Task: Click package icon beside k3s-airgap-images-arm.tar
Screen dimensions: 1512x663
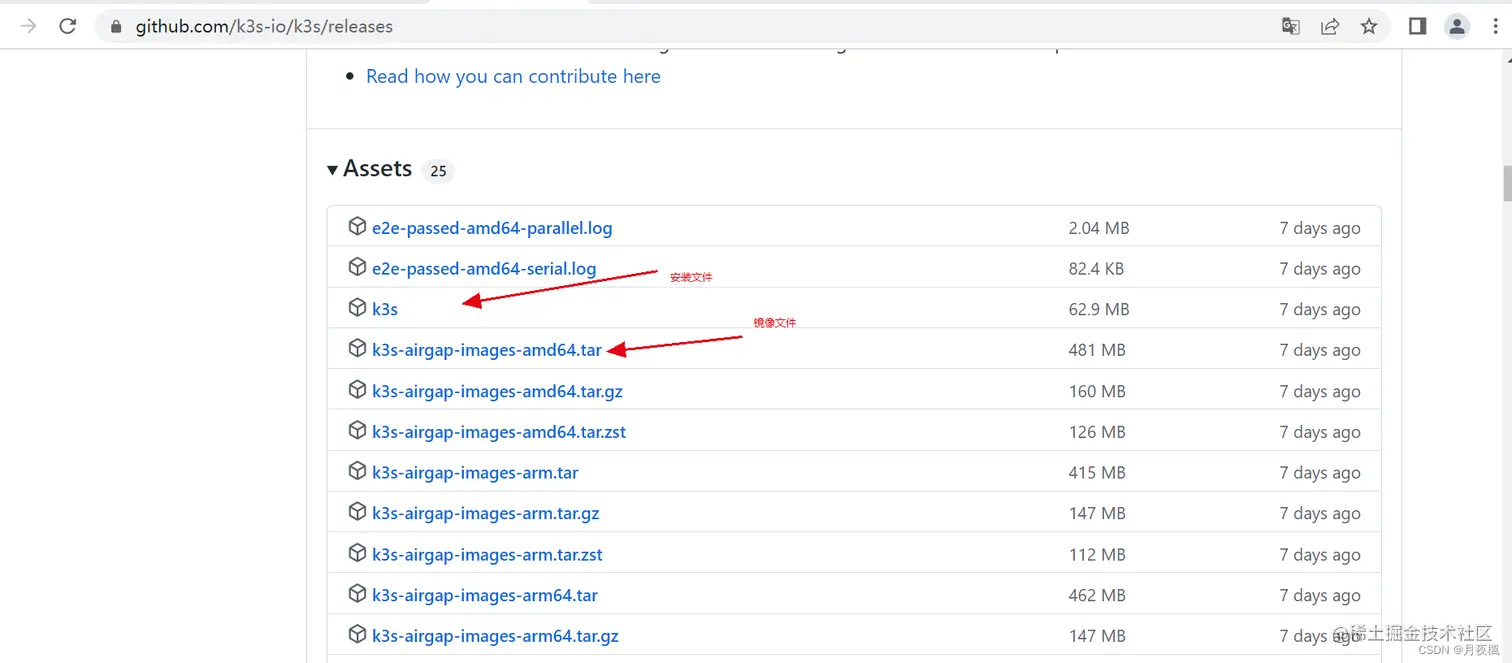Action: (357, 470)
